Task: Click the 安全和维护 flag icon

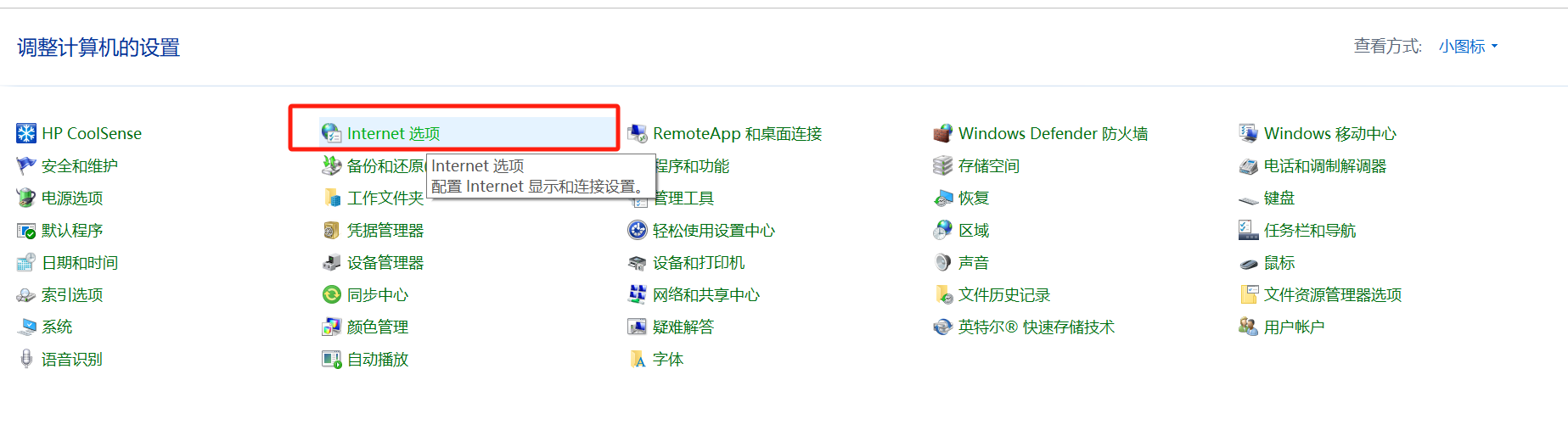Action: coord(26,165)
